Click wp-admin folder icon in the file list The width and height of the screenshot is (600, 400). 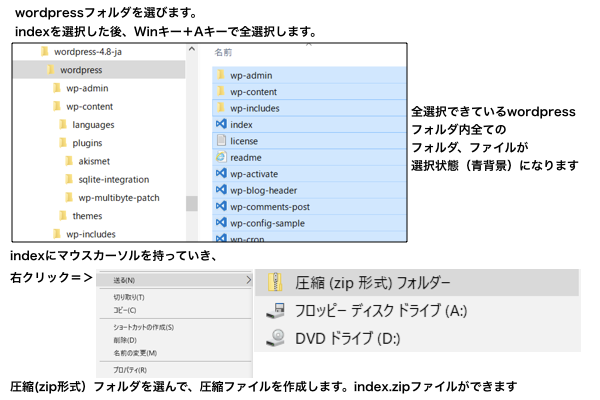[x=221, y=75]
